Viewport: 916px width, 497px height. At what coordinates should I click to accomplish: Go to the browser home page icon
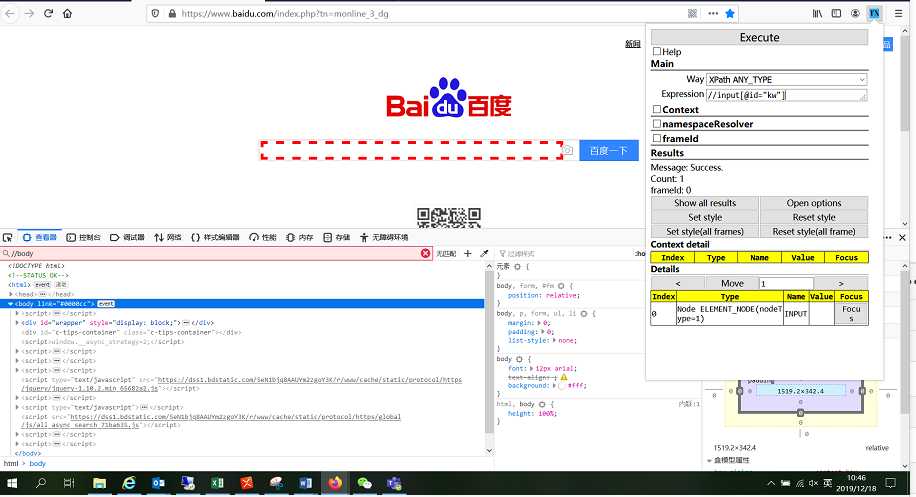[68, 13]
